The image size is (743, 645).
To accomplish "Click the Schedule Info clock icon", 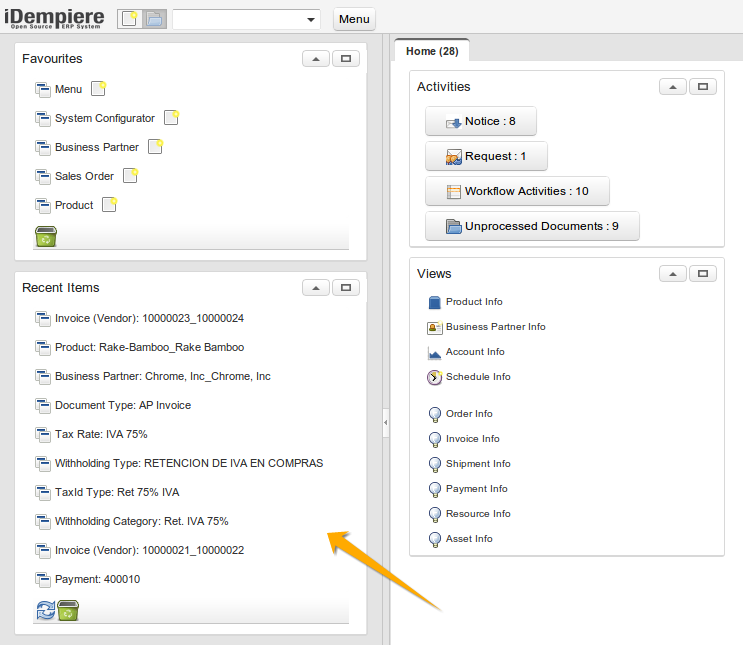I will click(x=434, y=377).
